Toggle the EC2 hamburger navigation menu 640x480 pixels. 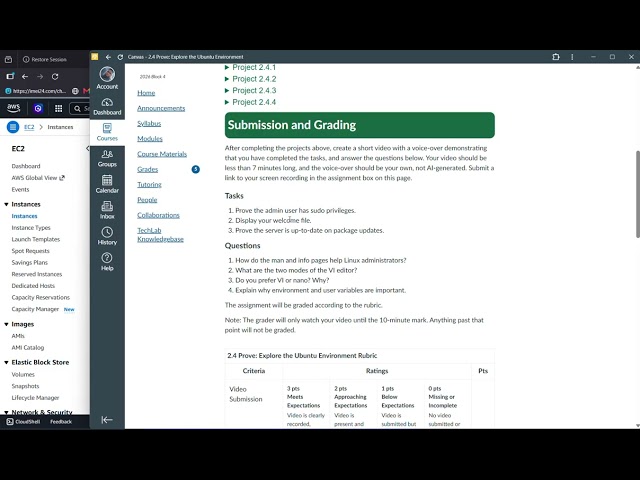pos(13,127)
